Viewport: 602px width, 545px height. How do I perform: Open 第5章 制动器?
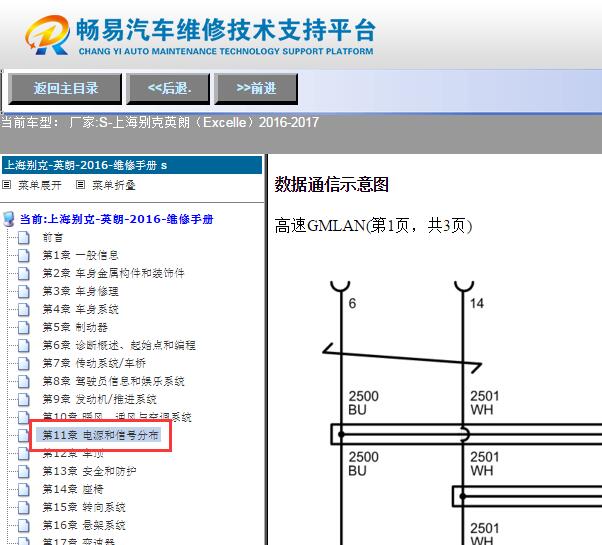click(x=75, y=327)
